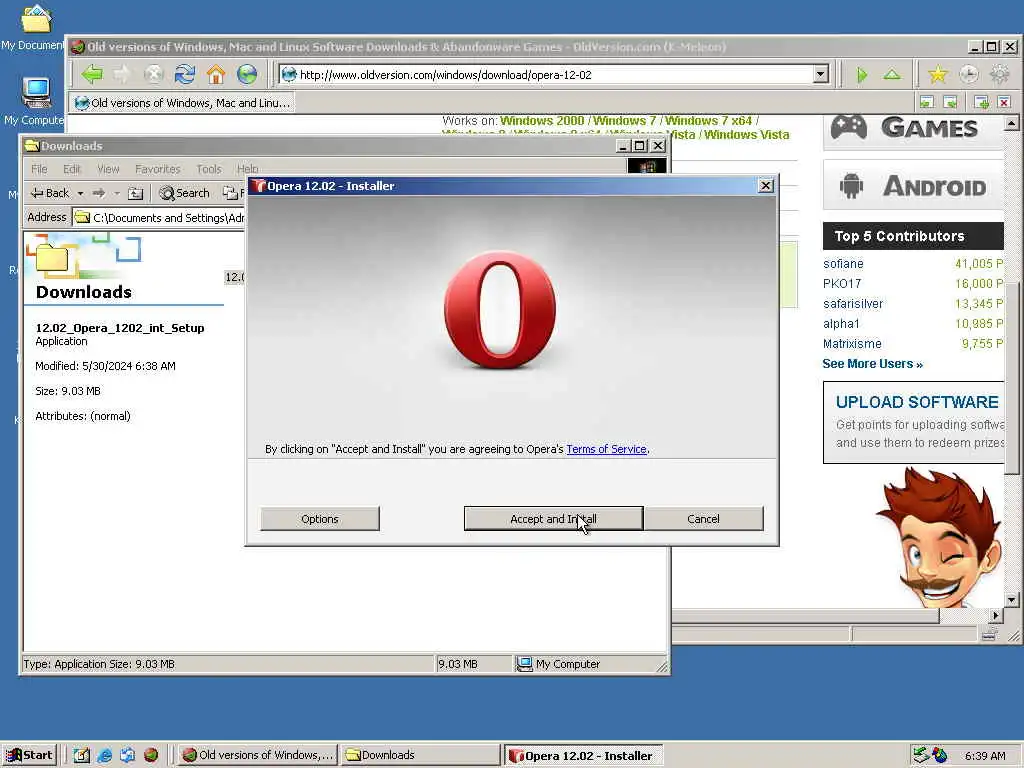Click Forward arrow in Downloads explorer
1024x768 pixels.
[x=99, y=193]
